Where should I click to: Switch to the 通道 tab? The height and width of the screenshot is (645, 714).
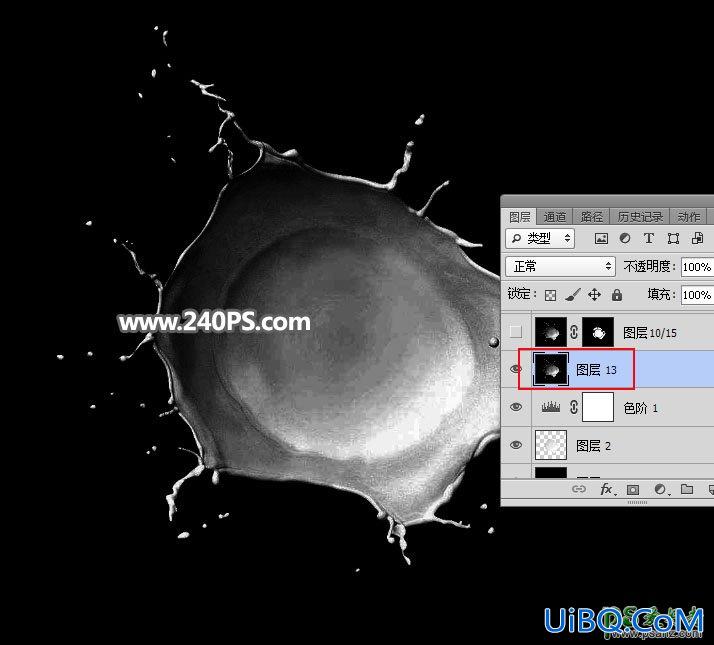coord(554,217)
